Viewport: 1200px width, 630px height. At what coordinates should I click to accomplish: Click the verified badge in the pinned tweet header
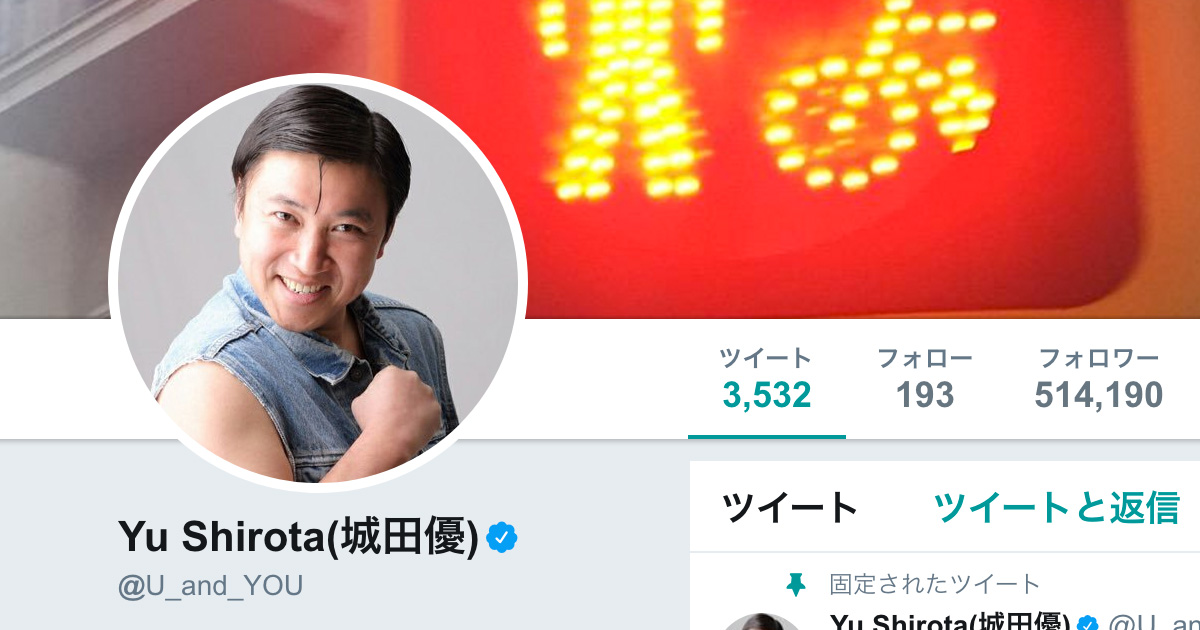[x=1089, y=622]
